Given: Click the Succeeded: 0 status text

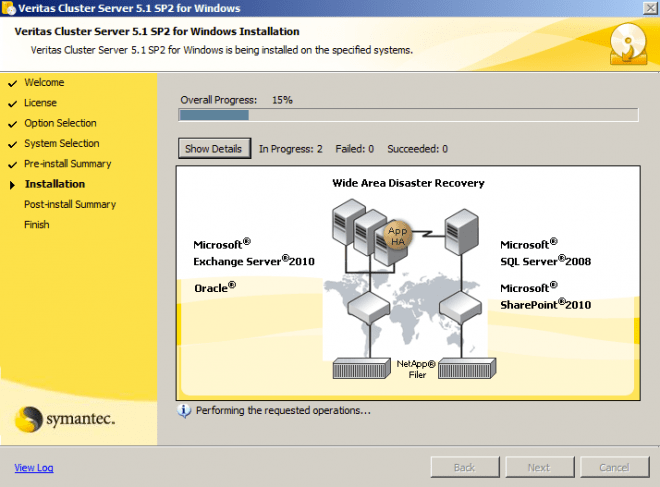Looking at the screenshot, I should click(418, 149).
